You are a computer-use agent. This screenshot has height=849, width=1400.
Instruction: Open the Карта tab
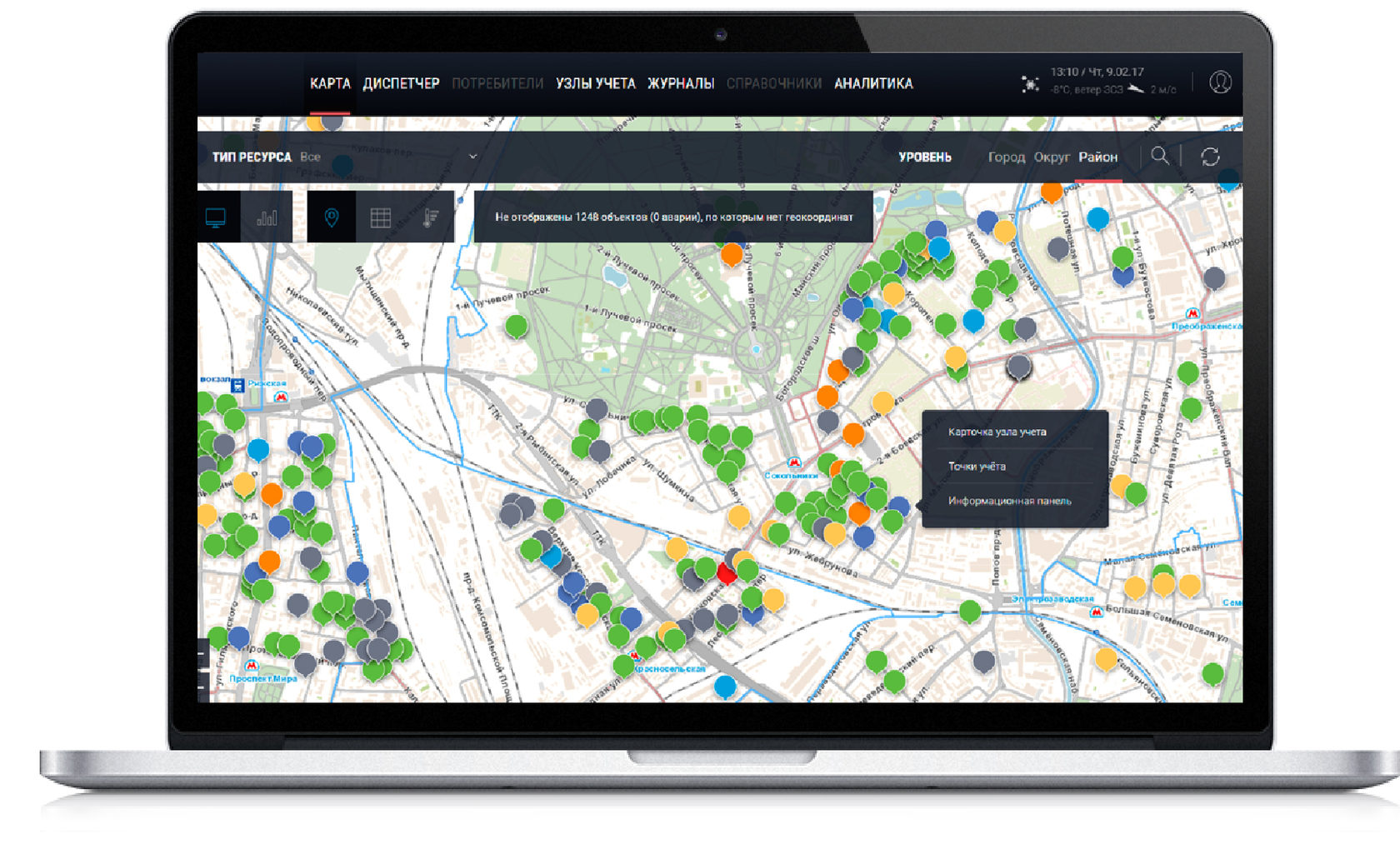coord(330,83)
